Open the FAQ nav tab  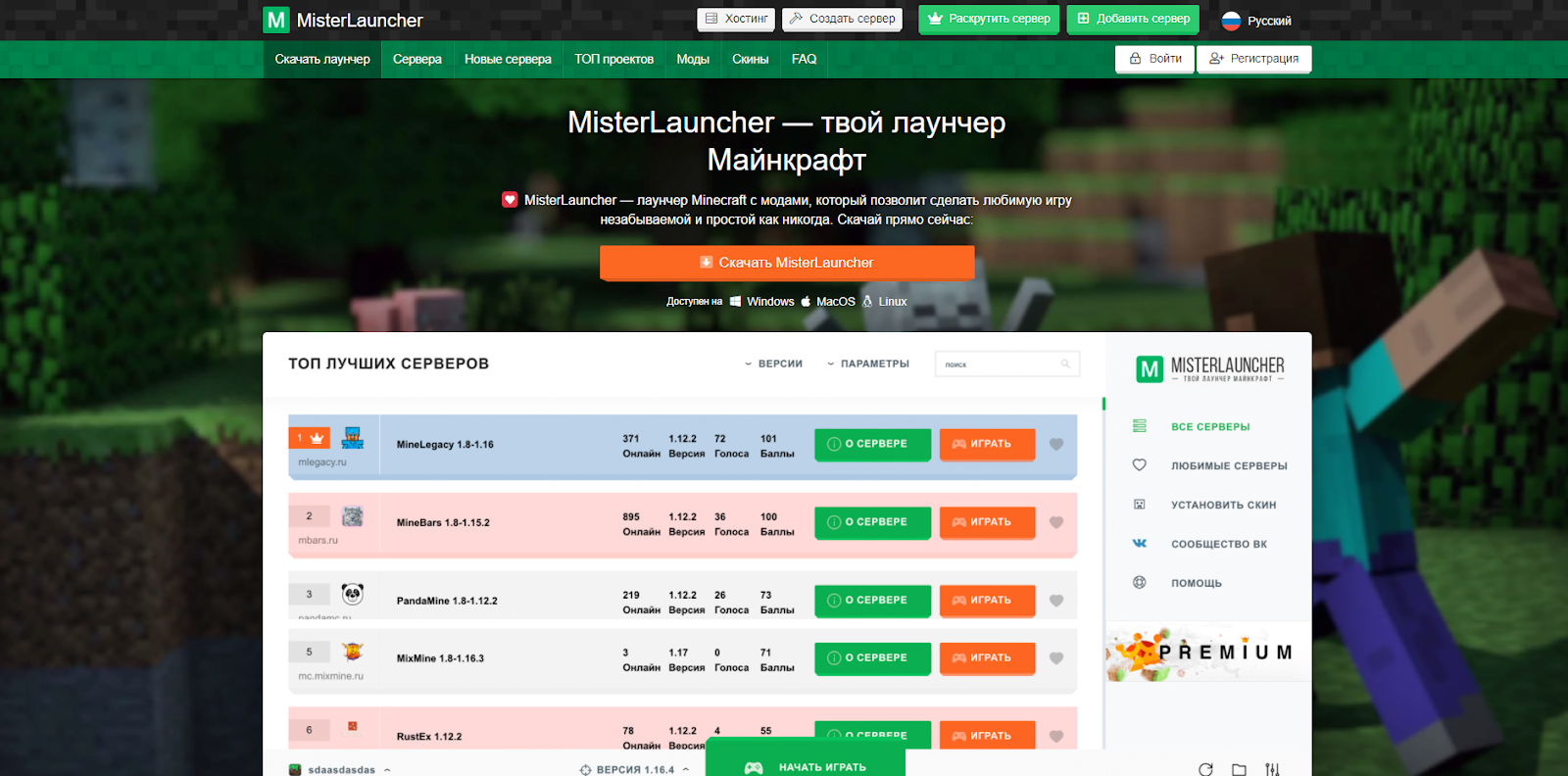[804, 59]
